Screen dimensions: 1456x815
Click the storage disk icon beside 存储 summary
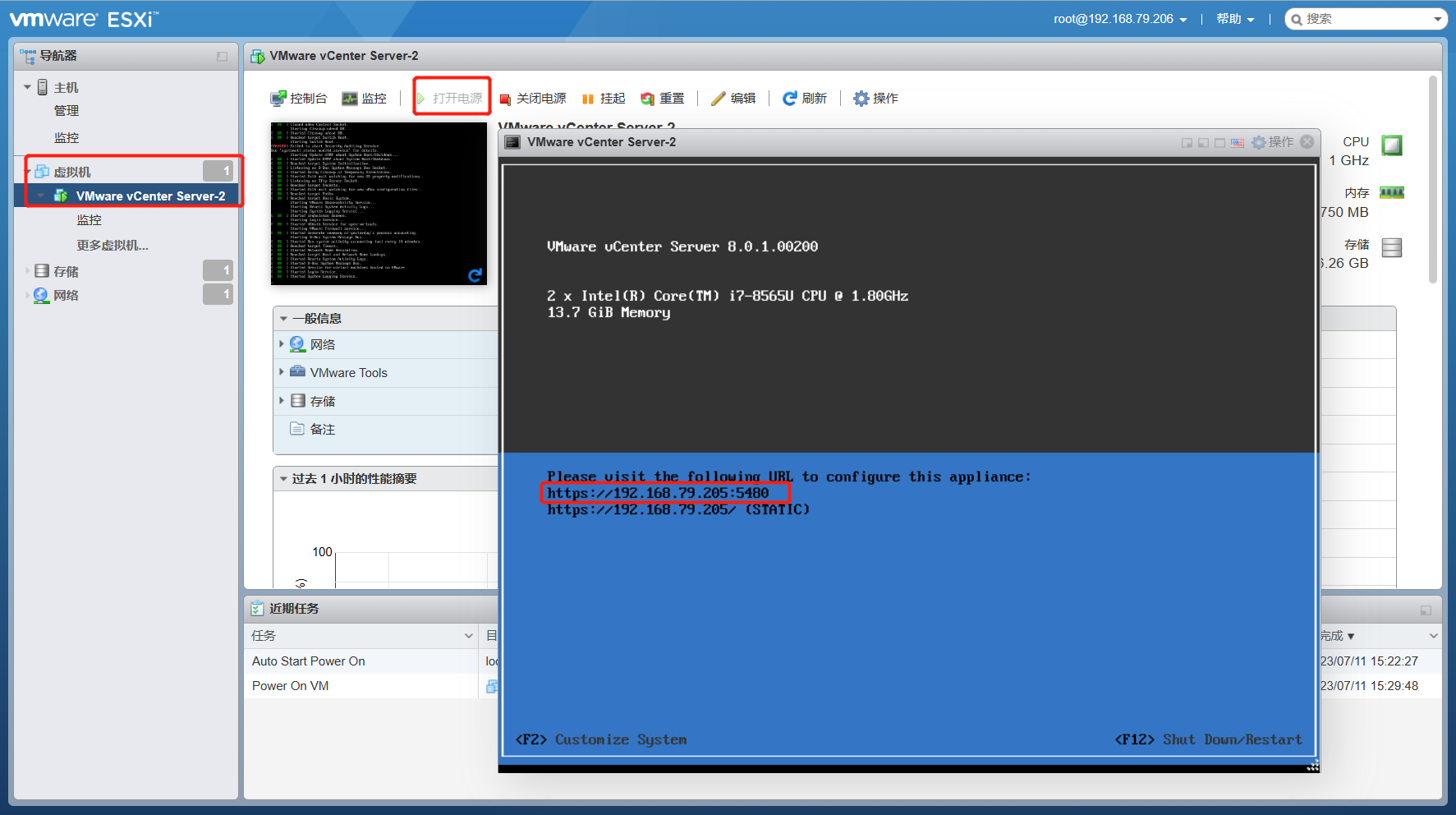[1392, 247]
